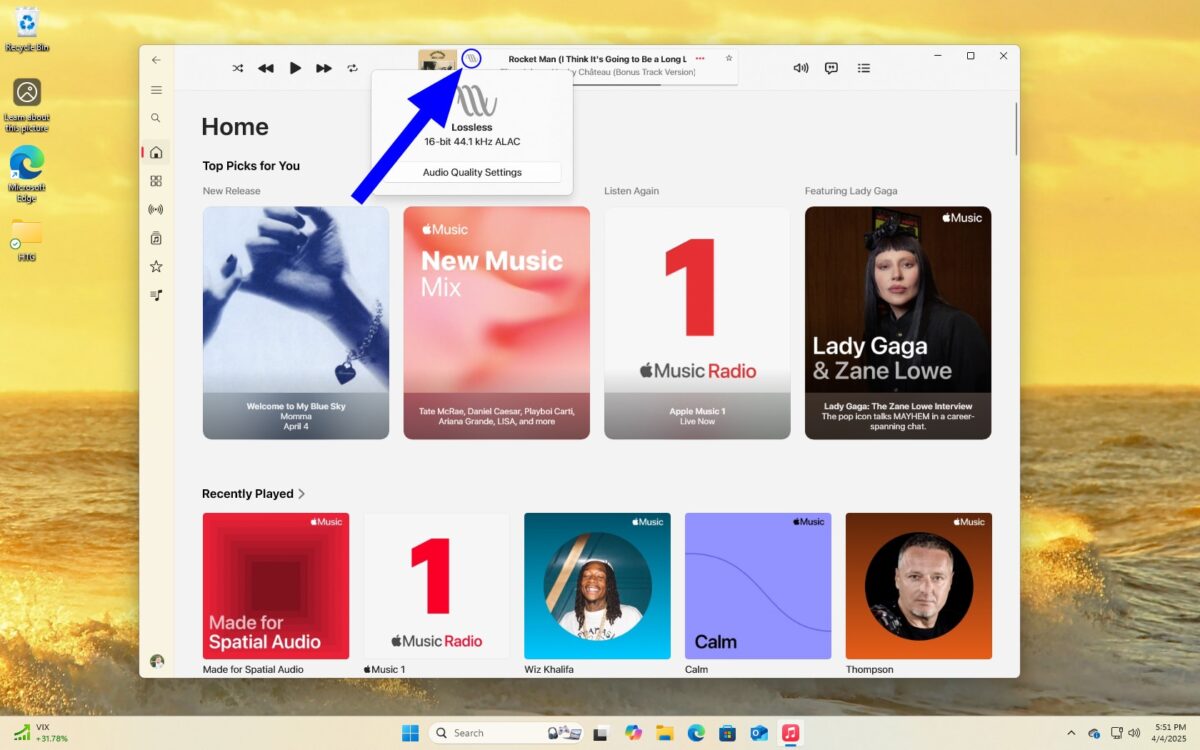1200x750 pixels.
Task: Open the account profile avatar
Action: point(157,661)
